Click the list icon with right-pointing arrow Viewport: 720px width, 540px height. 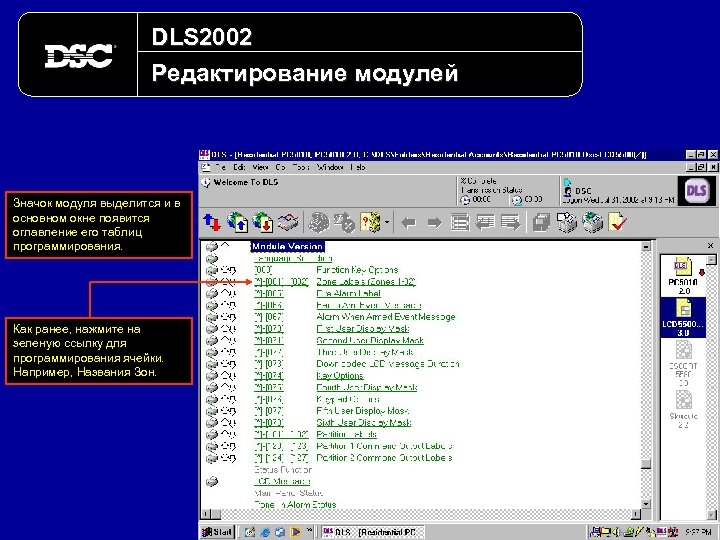point(511,223)
